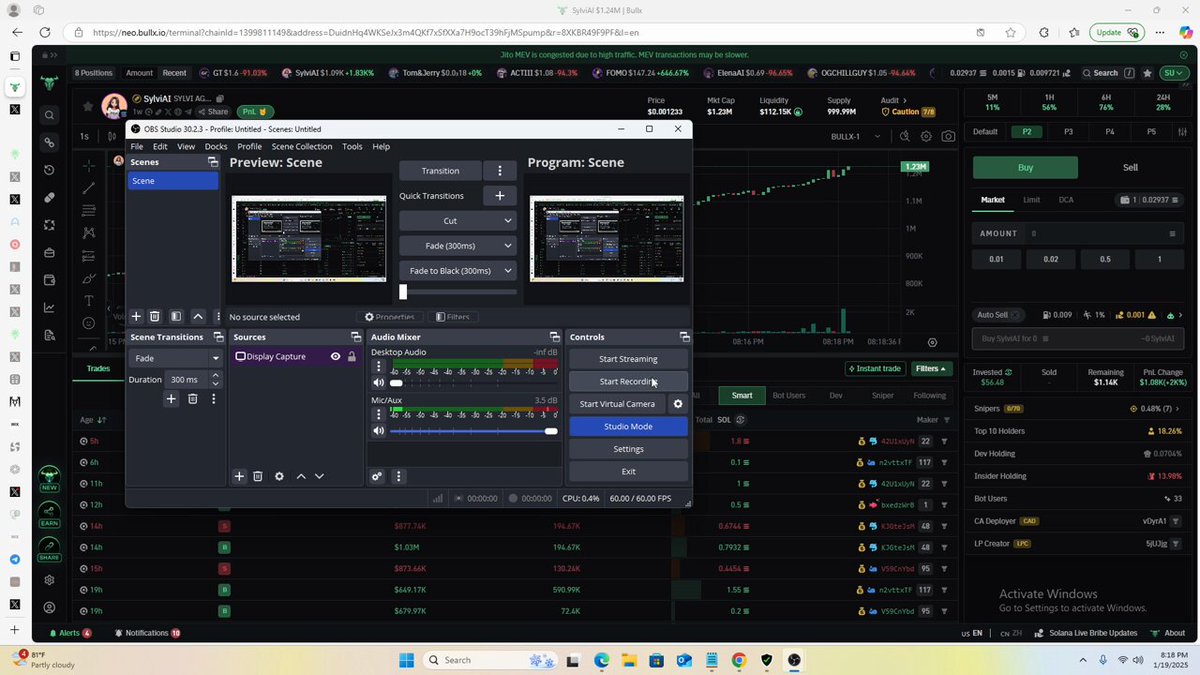Add a scene transition with plus icon
This screenshot has height=675, width=1200.
click(x=171, y=399)
